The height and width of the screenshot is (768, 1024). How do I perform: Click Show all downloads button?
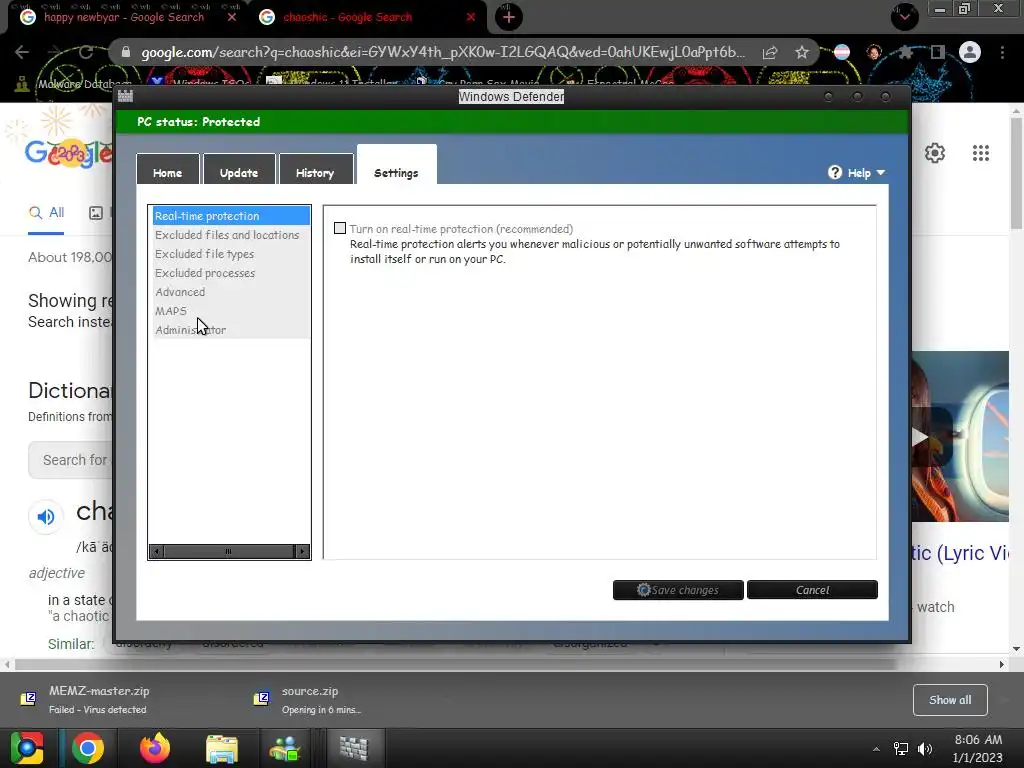[950, 699]
